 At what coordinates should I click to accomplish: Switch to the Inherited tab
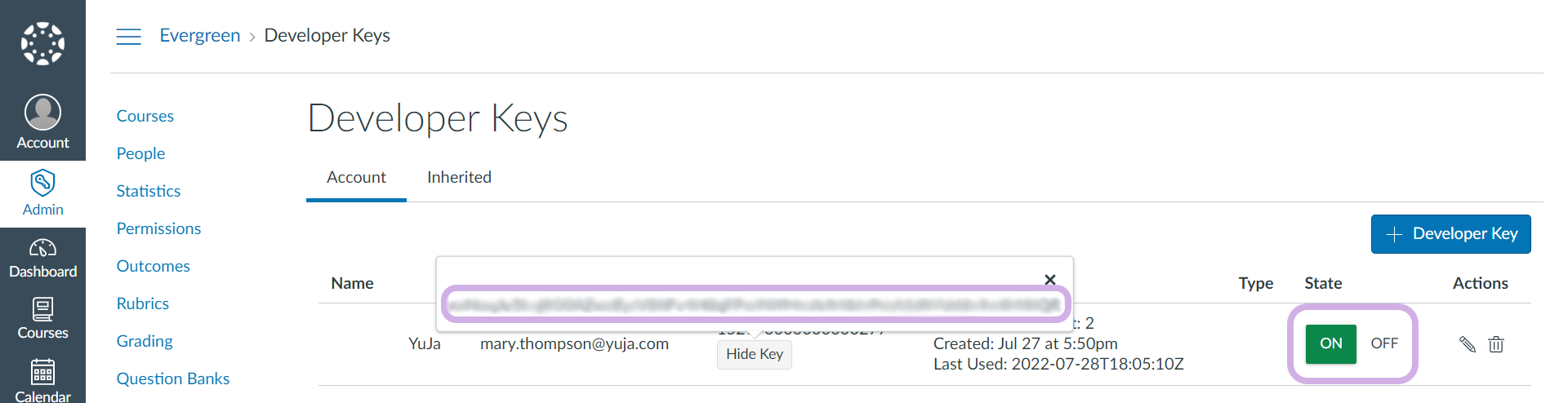[459, 177]
